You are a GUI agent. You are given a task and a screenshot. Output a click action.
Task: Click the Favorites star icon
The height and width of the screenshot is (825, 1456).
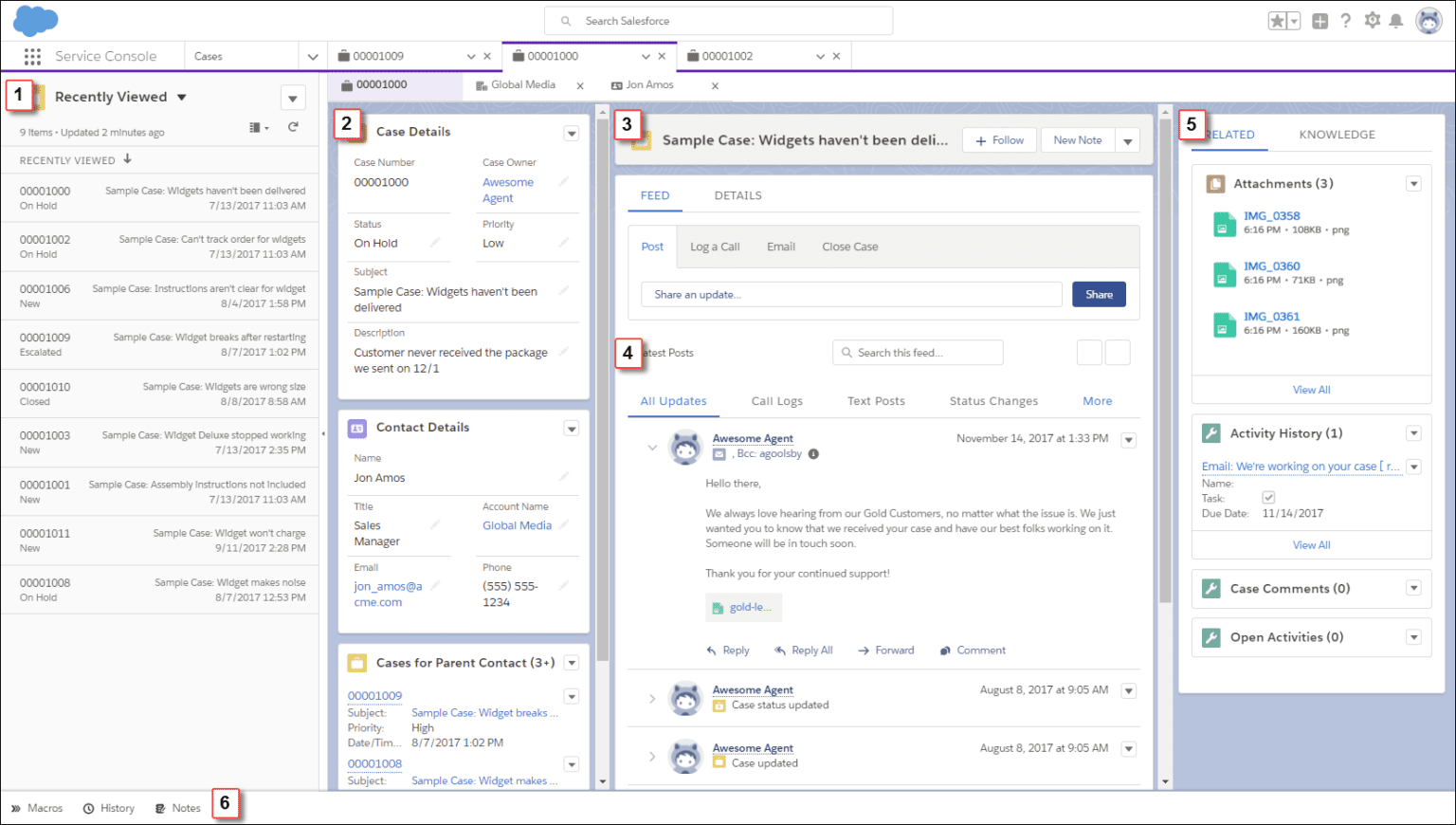pyautogui.click(x=1275, y=20)
